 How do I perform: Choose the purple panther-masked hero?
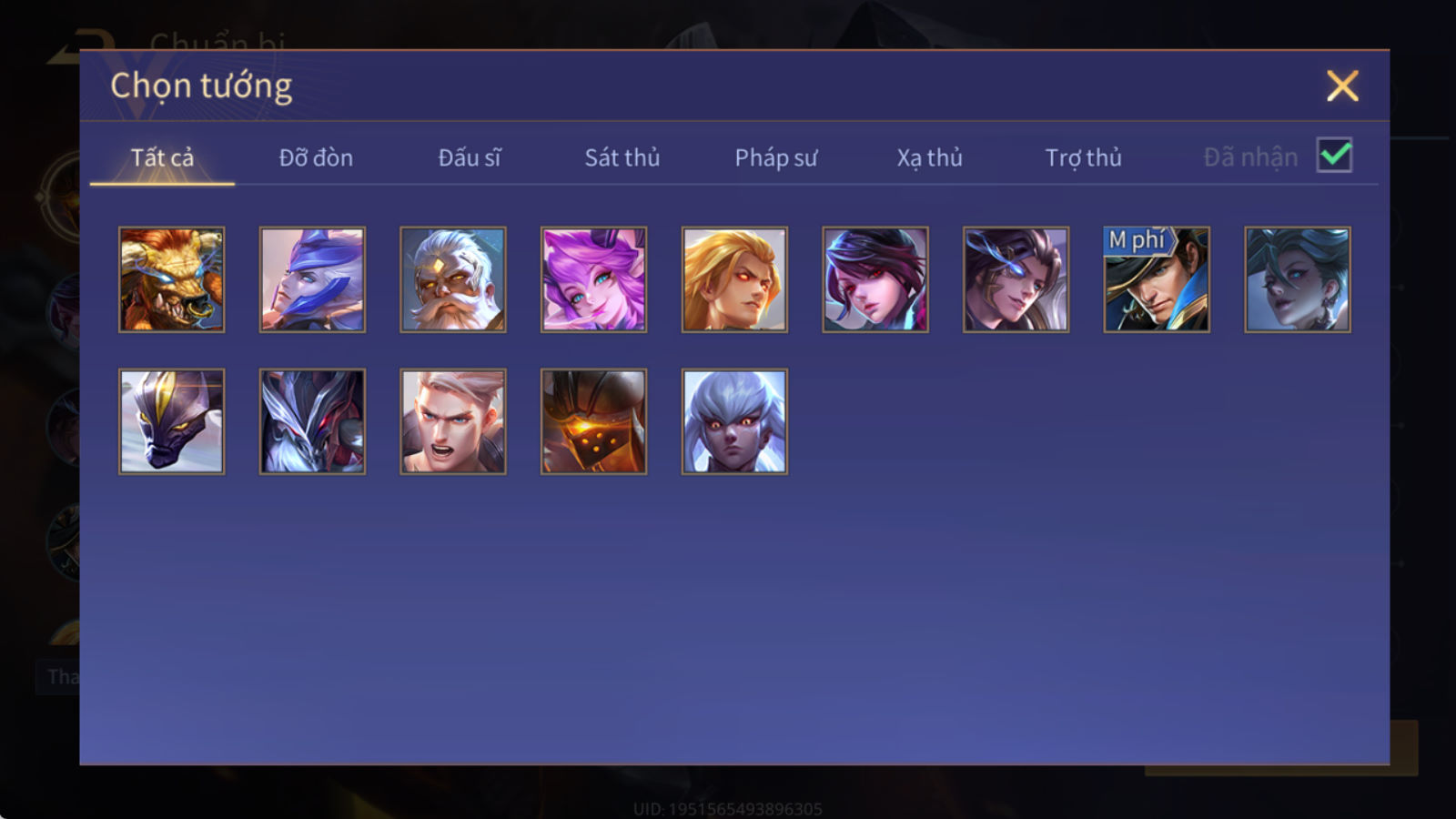(171, 421)
